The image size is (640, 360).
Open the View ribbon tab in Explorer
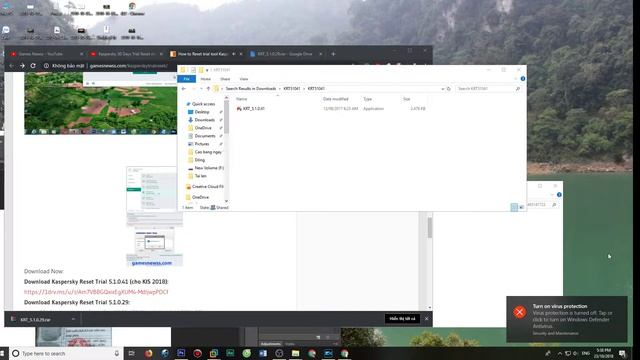coord(244,79)
